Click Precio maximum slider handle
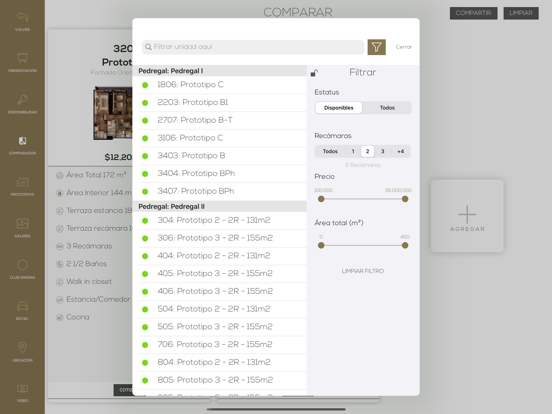Image resolution: width=552 pixels, height=414 pixels. click(405, 199)
